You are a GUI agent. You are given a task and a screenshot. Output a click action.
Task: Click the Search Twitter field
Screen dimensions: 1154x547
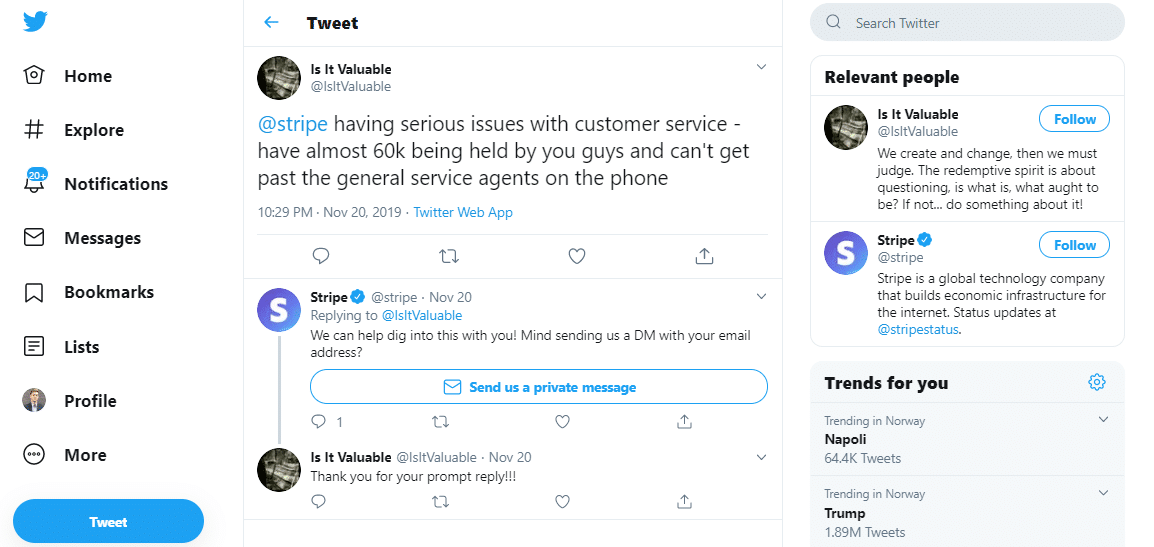pyautogui.click(x=967, y=23)
